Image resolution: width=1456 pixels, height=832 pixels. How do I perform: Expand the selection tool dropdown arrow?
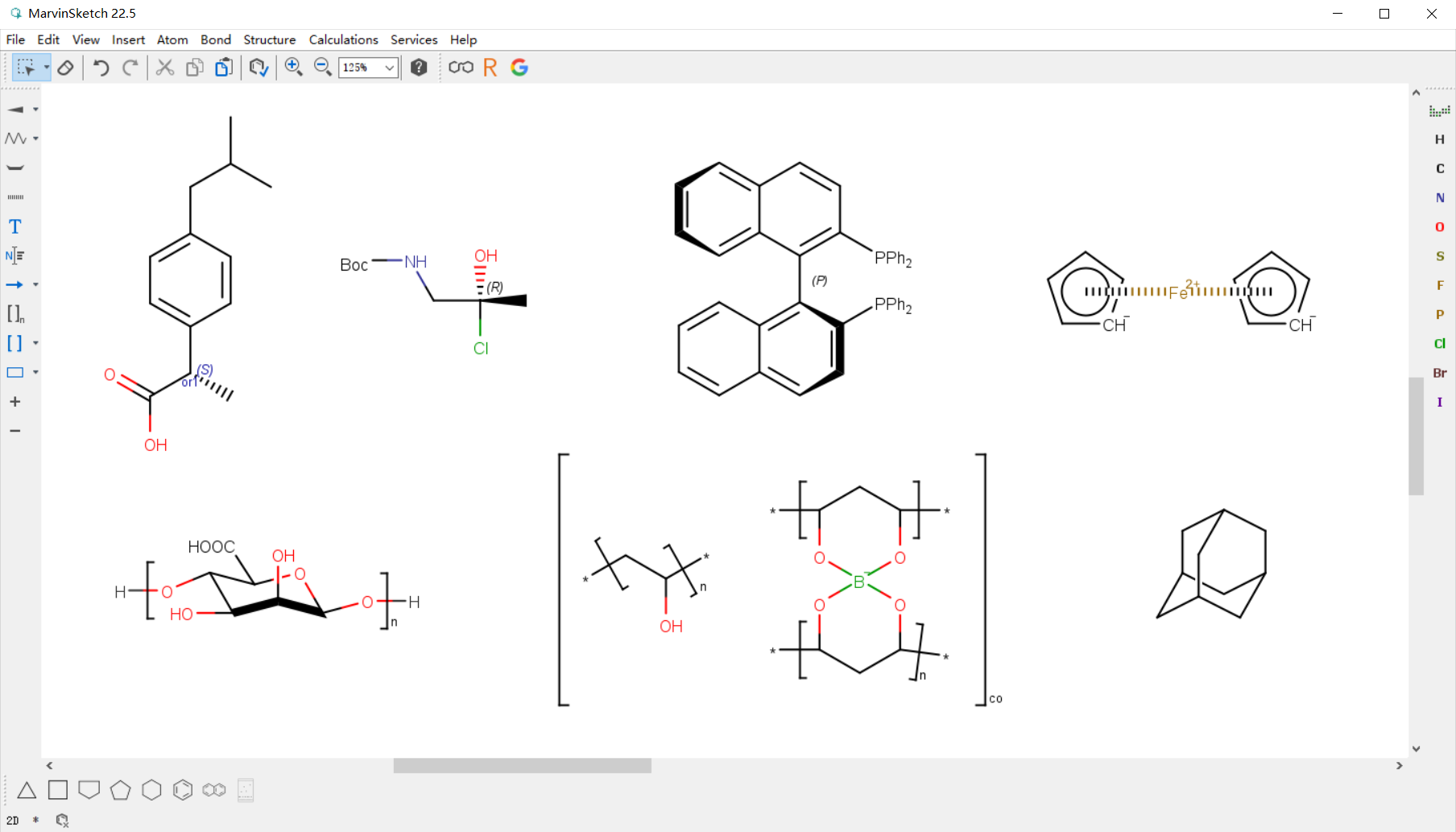point(46,68)
